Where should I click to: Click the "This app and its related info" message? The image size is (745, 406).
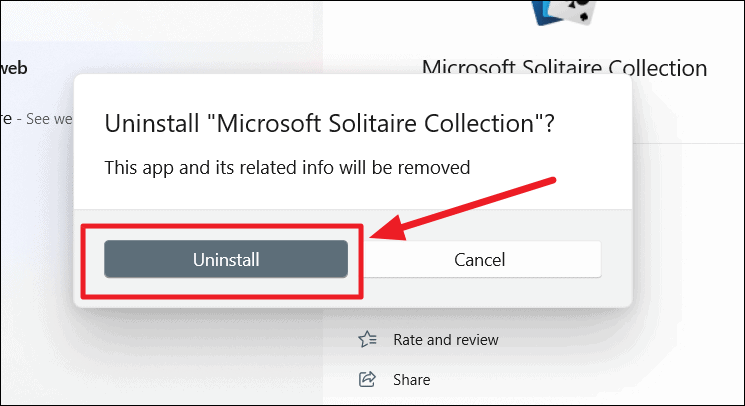(287, 168)
